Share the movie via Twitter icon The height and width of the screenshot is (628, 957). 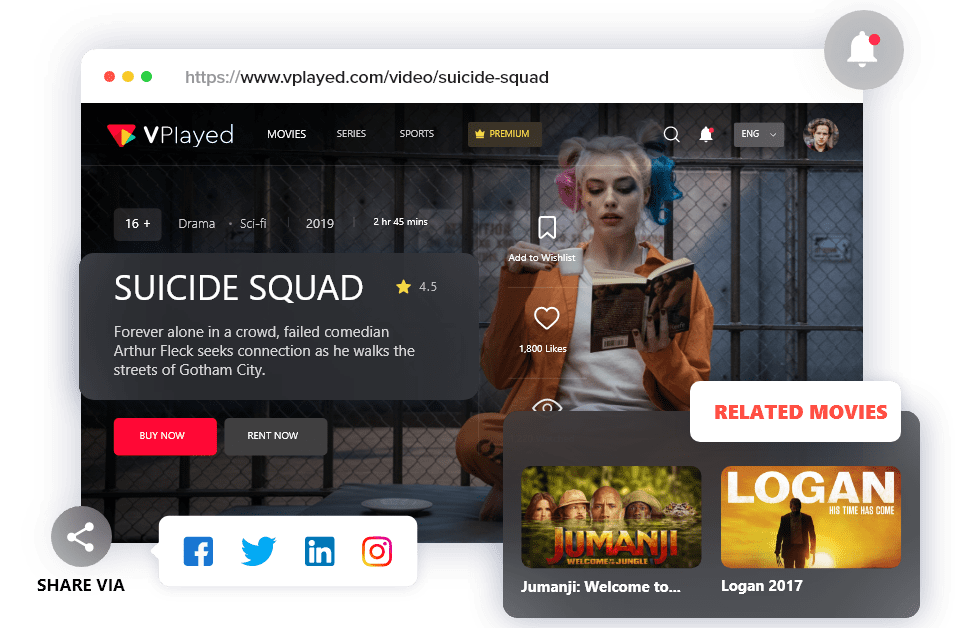(258, 551)
